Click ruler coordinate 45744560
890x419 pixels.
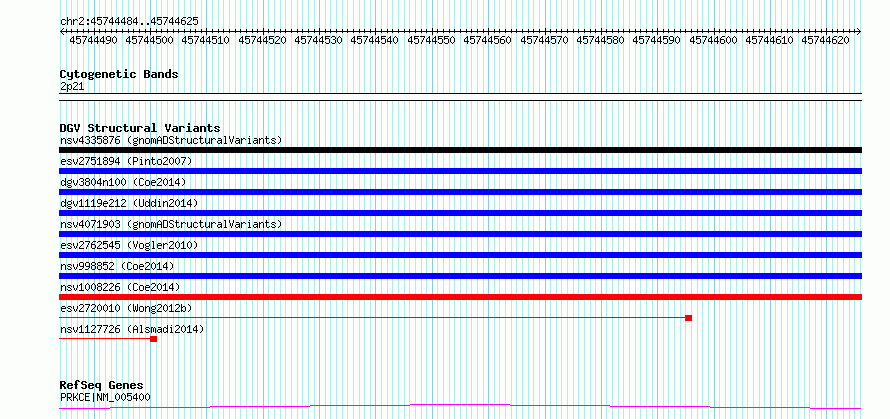[x=488, y=40]
